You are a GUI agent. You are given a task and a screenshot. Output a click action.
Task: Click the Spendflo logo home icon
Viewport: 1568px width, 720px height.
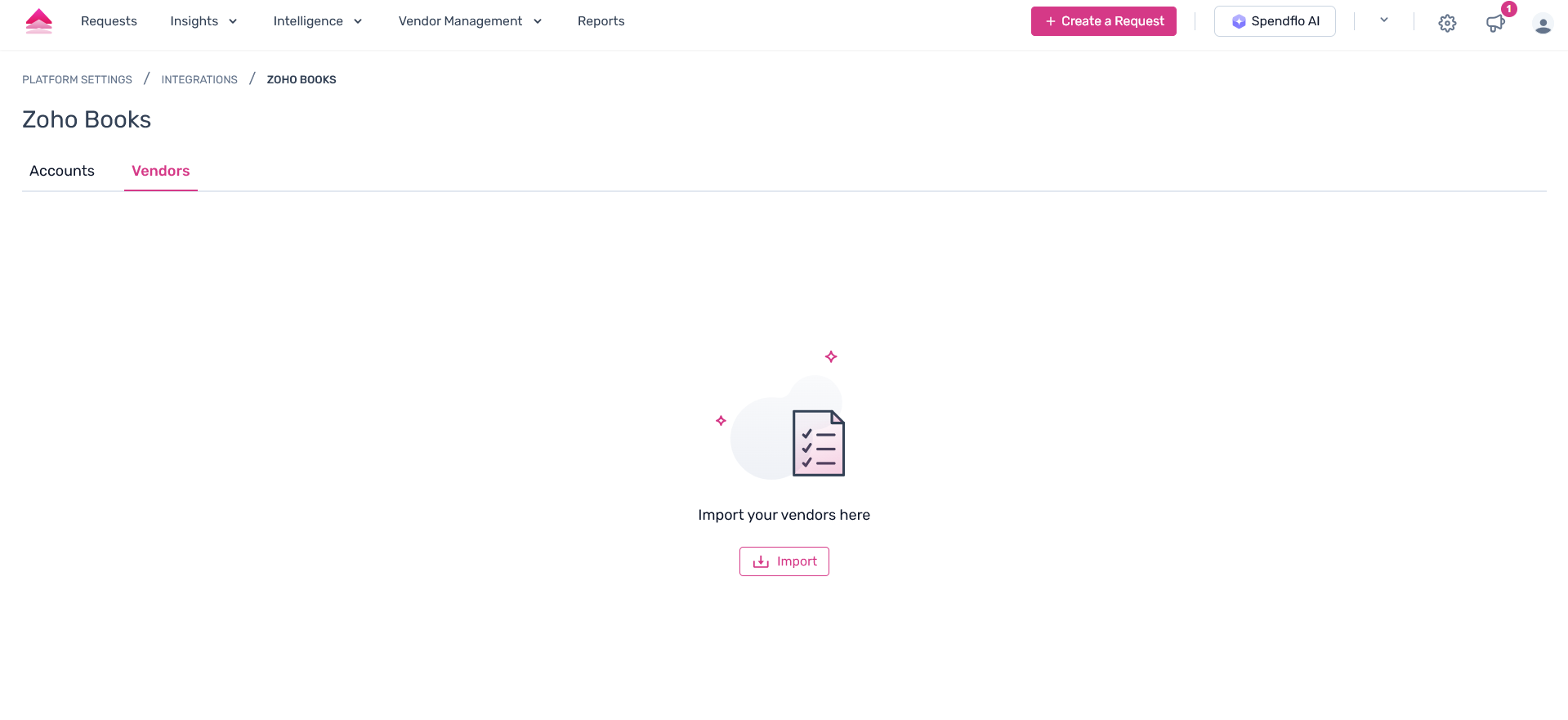[39, 21]
